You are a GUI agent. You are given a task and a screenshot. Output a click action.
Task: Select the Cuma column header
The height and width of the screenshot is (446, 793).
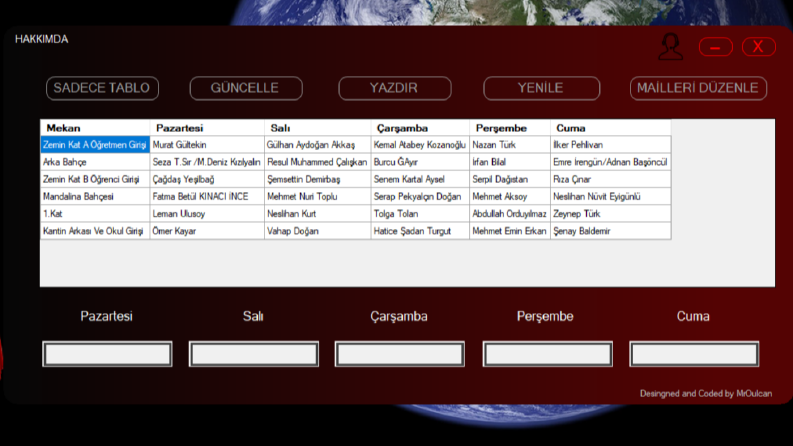[611, 128]
